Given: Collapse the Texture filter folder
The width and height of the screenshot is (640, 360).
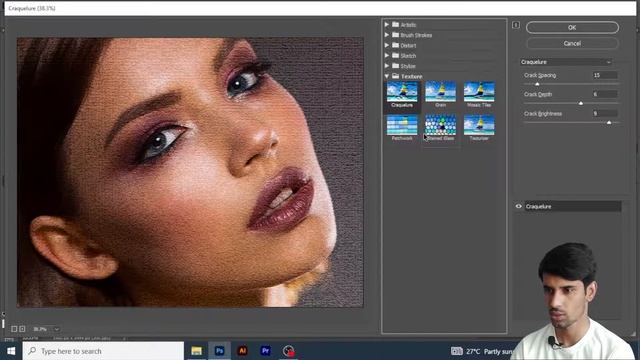Looking at the screenshot, I should click(387, 76).
